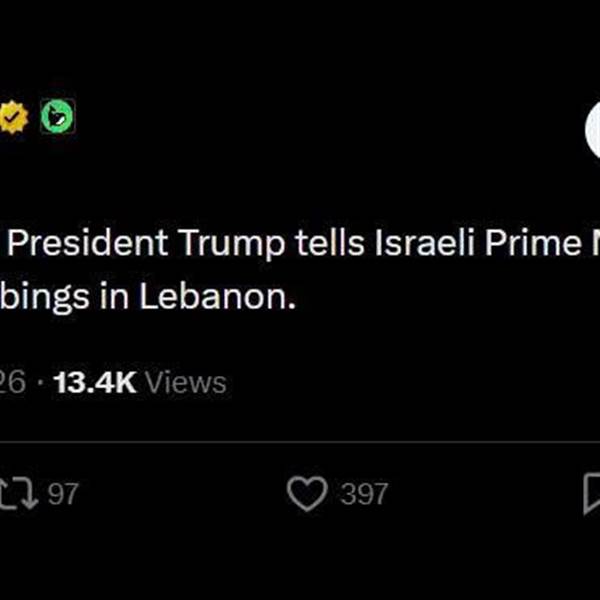Bookmark the tweet using the bookmark icon
Viewport: 600px width, 600px height.
tap(591, 493)
